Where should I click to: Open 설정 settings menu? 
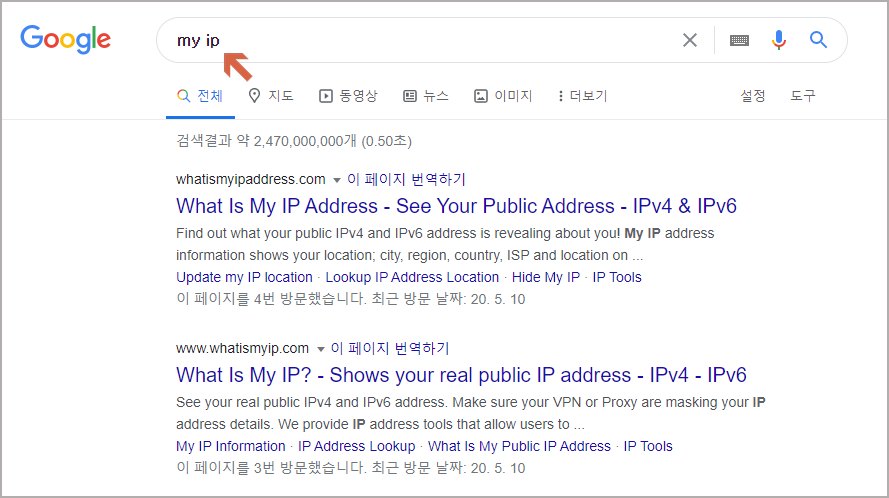752,96
